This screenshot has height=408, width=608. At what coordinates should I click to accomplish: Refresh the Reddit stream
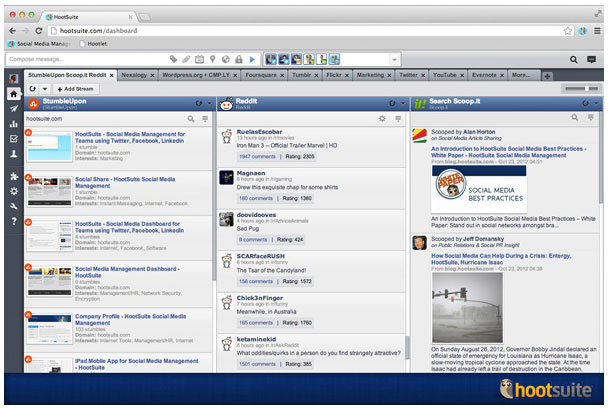392,103
